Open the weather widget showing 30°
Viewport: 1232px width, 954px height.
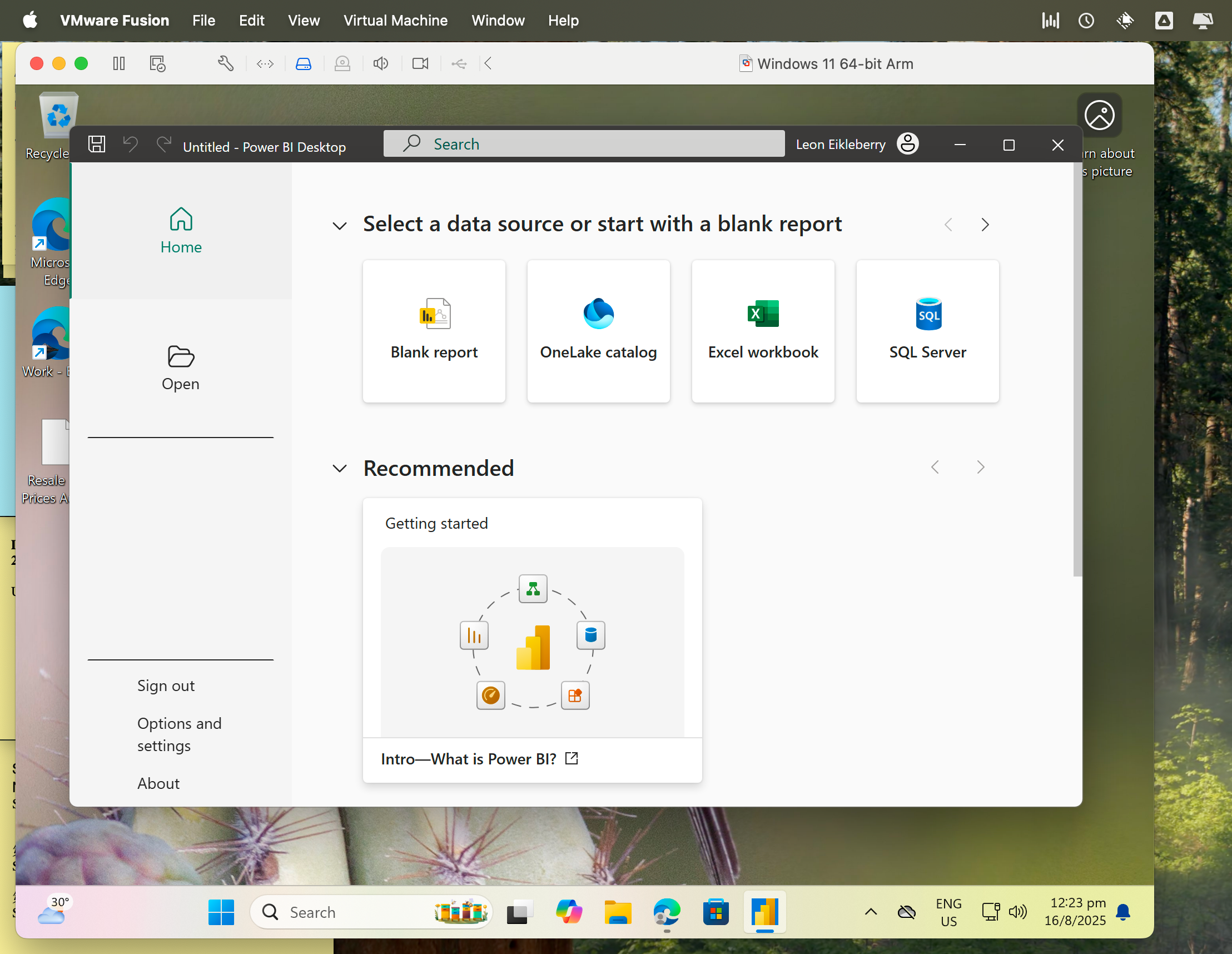53,910
